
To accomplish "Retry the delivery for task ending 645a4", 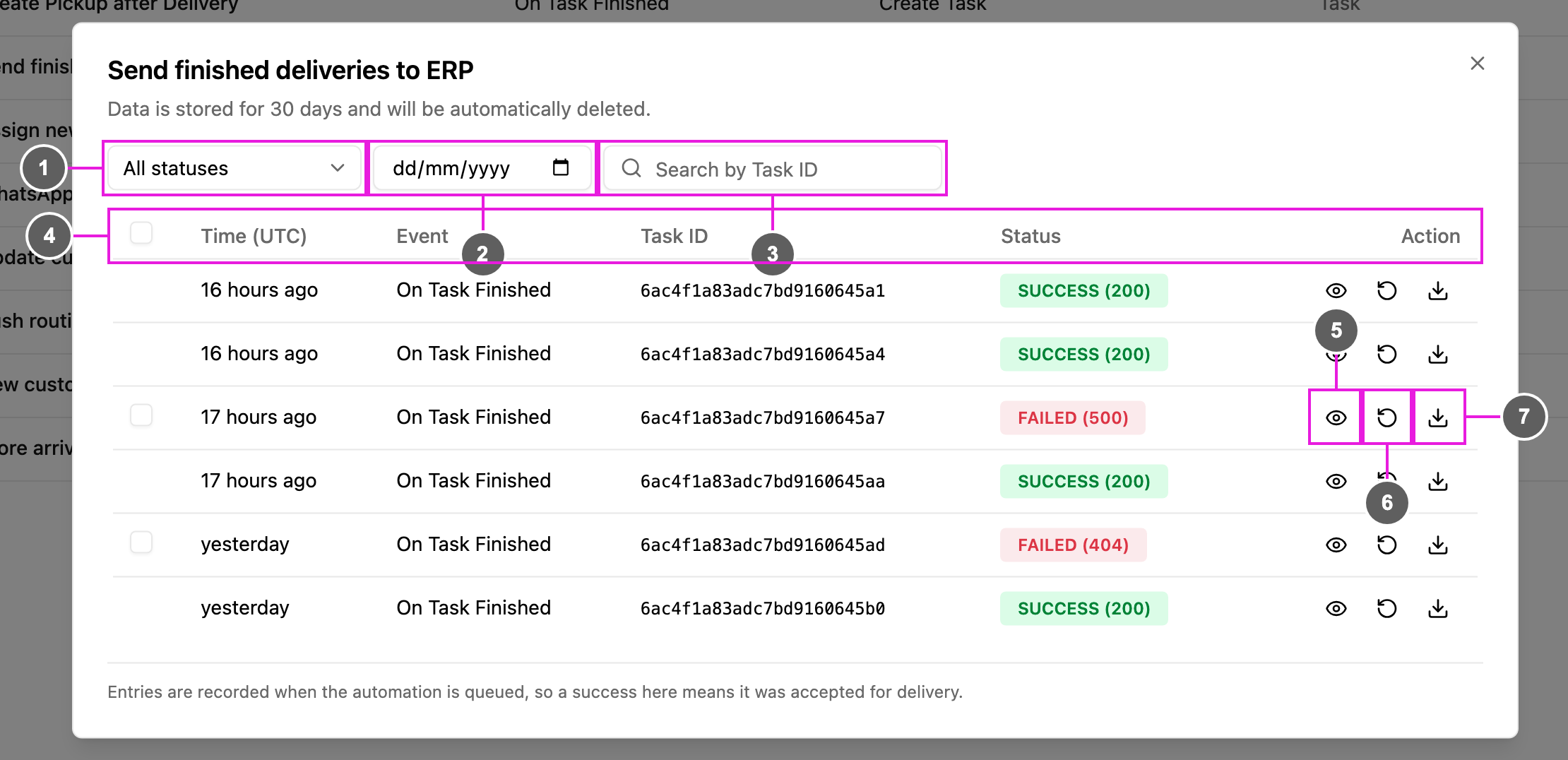I will pos(1386,354).
